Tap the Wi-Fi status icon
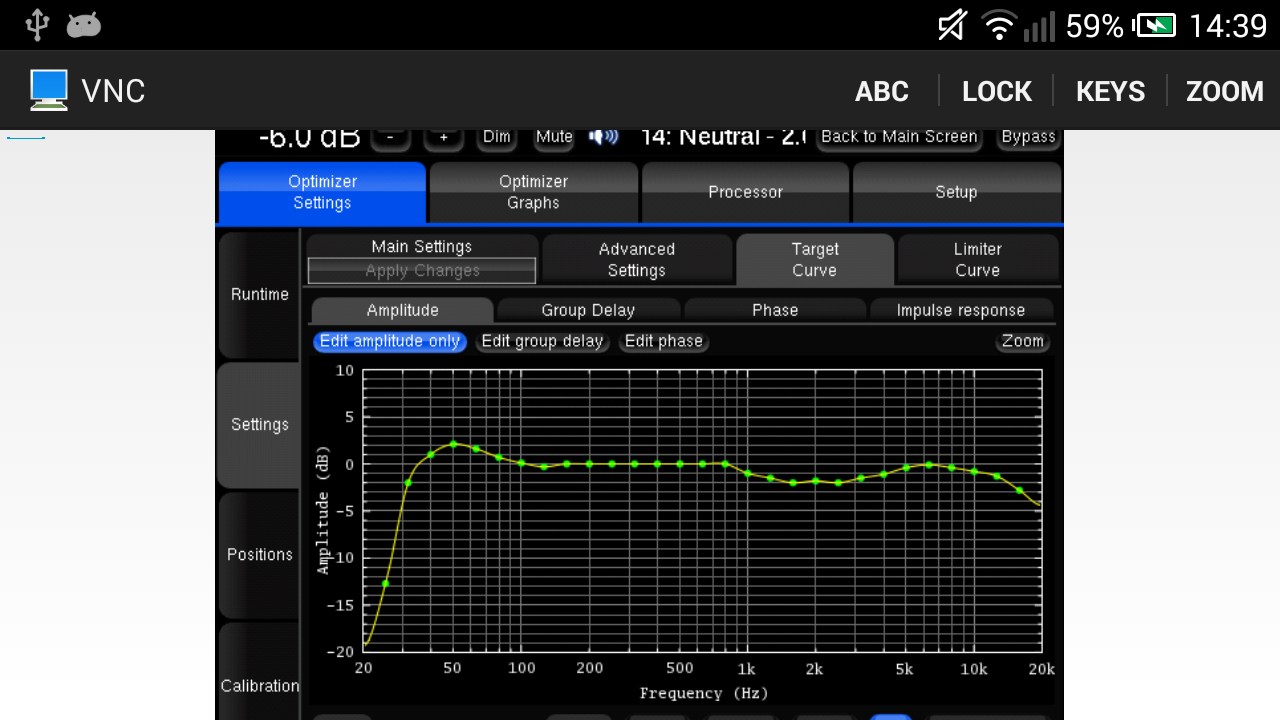Screen dimensions: 1280x720 999,25
